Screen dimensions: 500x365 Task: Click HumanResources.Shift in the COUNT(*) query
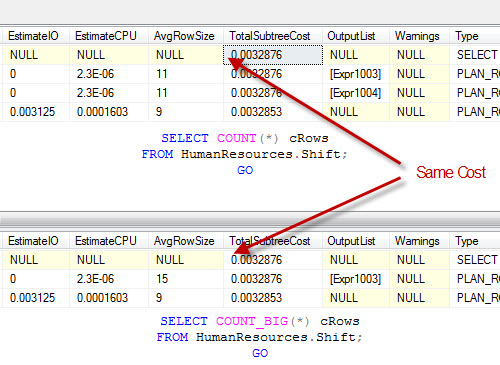[x=261, y=154]
